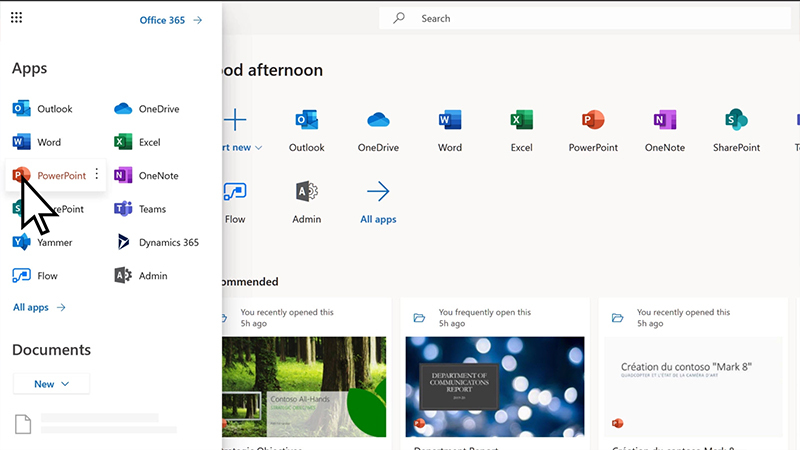Open the app launcher waffle icon
800x450 pixels.
pos(16,18)
